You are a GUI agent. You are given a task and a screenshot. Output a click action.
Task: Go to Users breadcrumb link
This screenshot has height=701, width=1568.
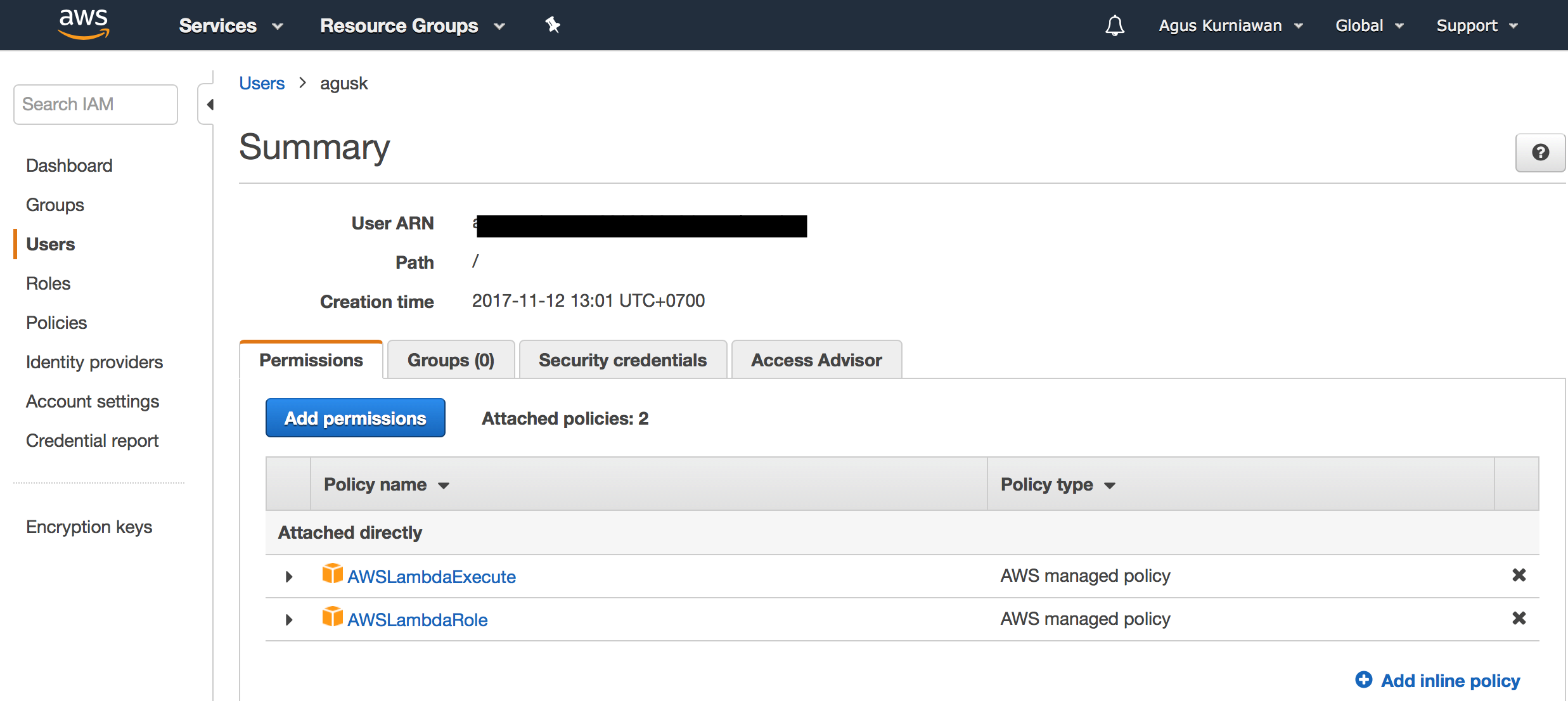(262, 83)
